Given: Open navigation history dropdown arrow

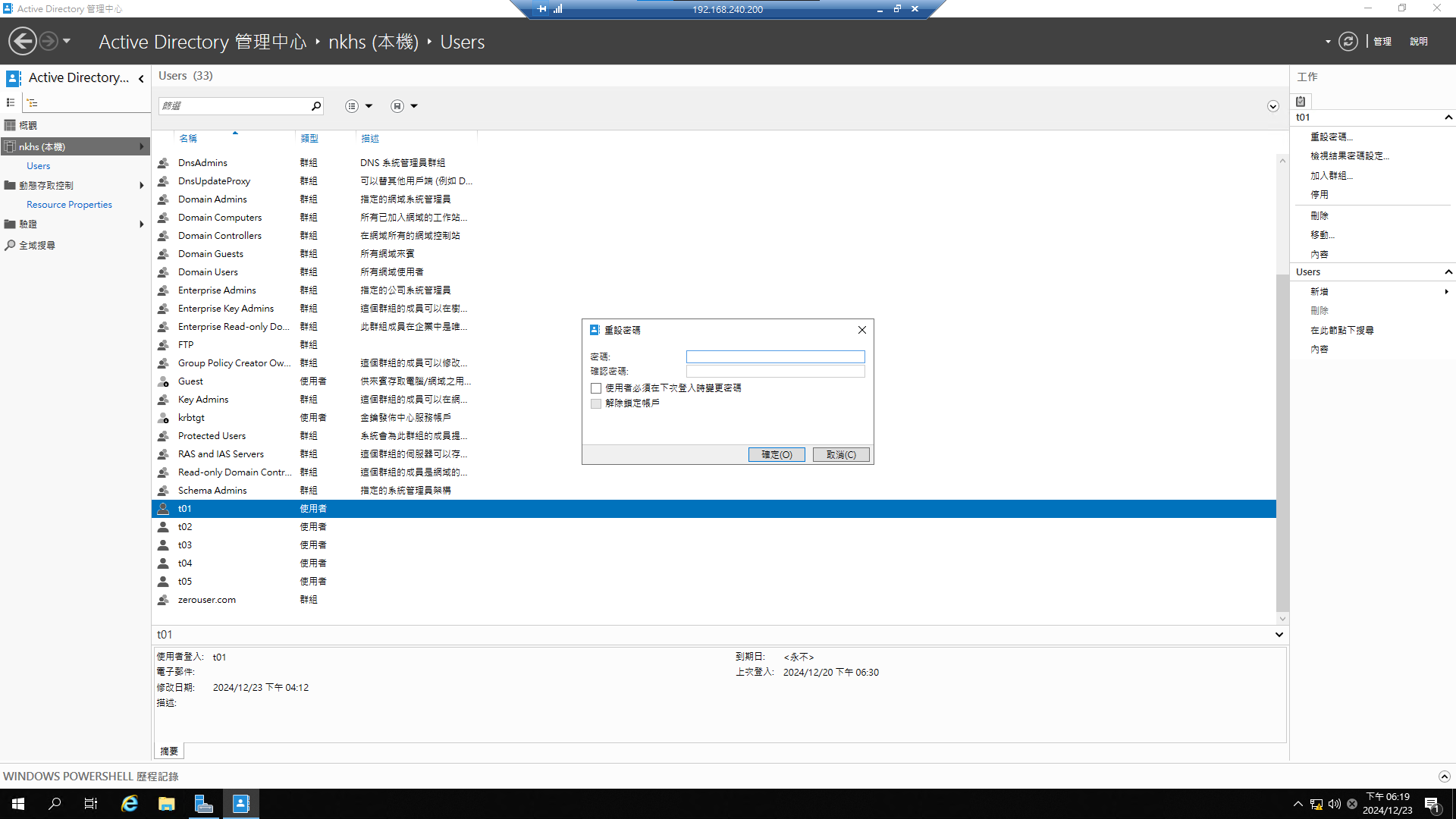Looking at the screenshot, I should (67, 41).
